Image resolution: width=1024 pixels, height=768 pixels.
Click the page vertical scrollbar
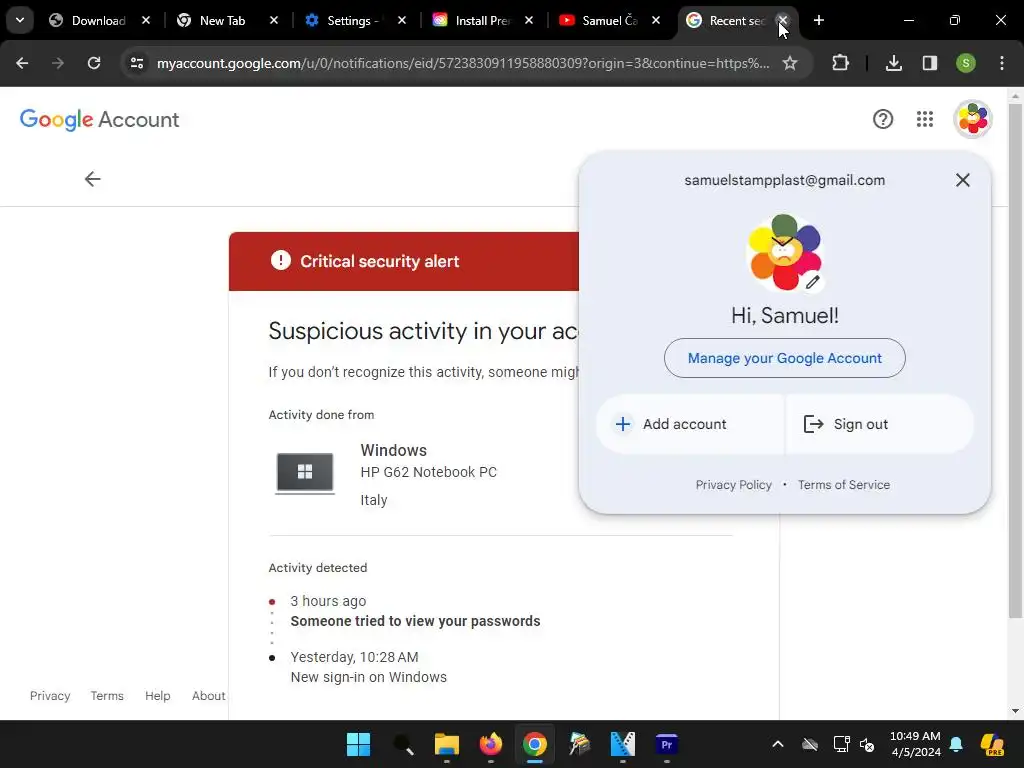pyautogui.click(x=1015, y=360)
